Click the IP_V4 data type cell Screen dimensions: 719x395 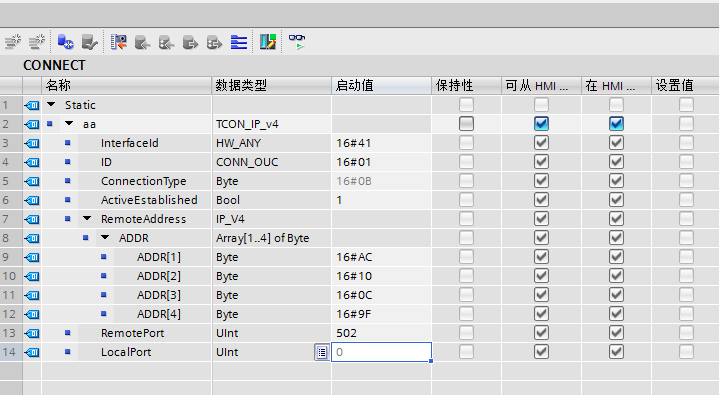[271, 219]
